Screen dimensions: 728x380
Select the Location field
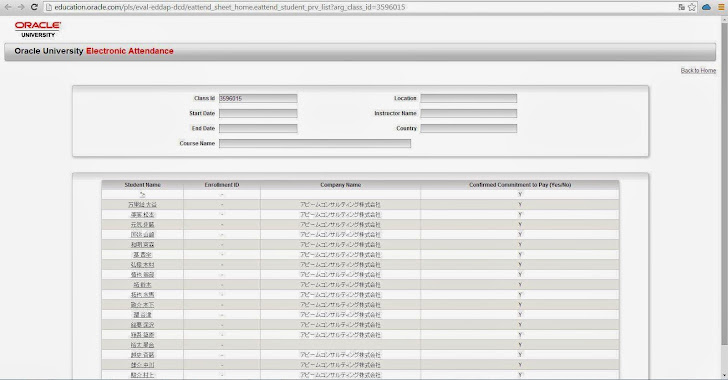pyautogui.click(x=468, y=98)
